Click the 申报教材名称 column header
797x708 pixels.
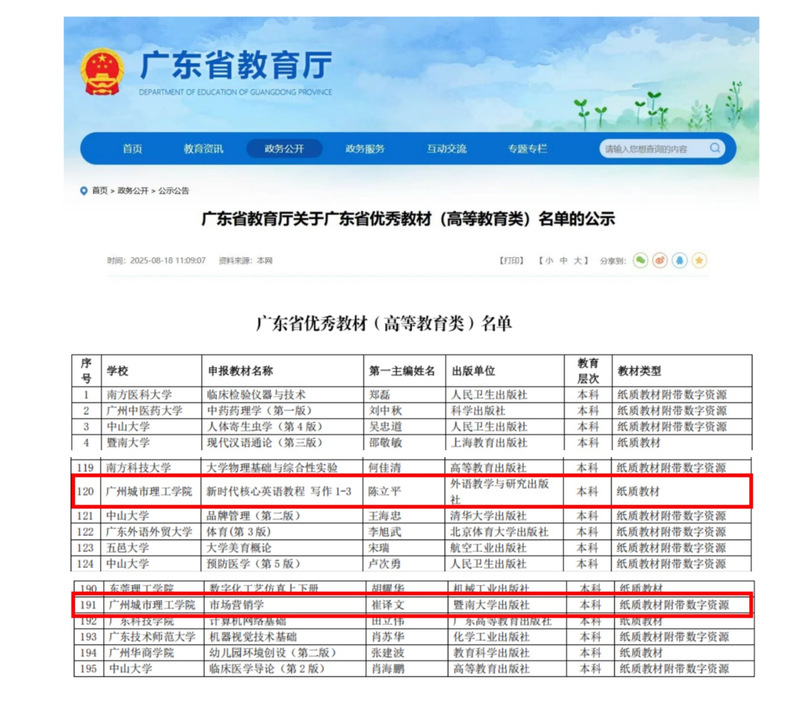click(240, 371)
